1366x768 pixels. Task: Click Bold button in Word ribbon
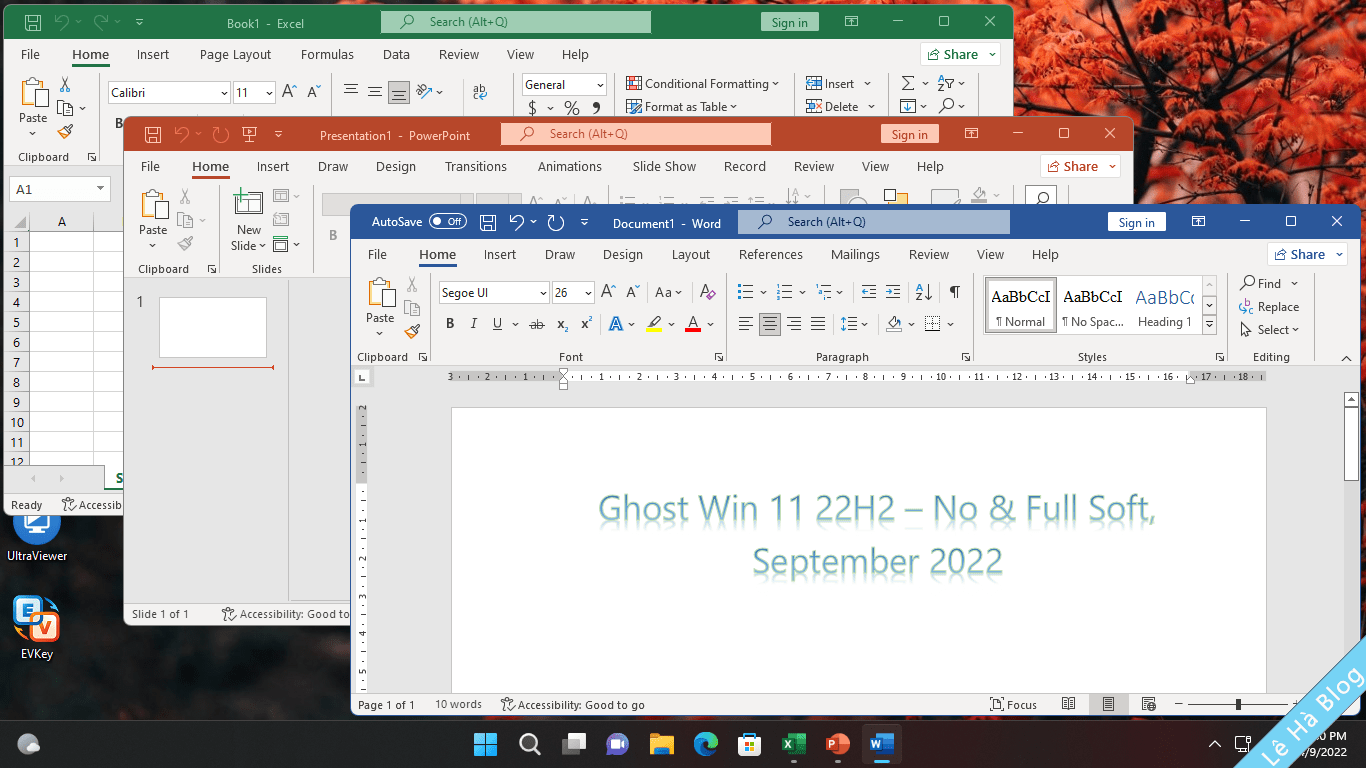(x=450, y=324)
